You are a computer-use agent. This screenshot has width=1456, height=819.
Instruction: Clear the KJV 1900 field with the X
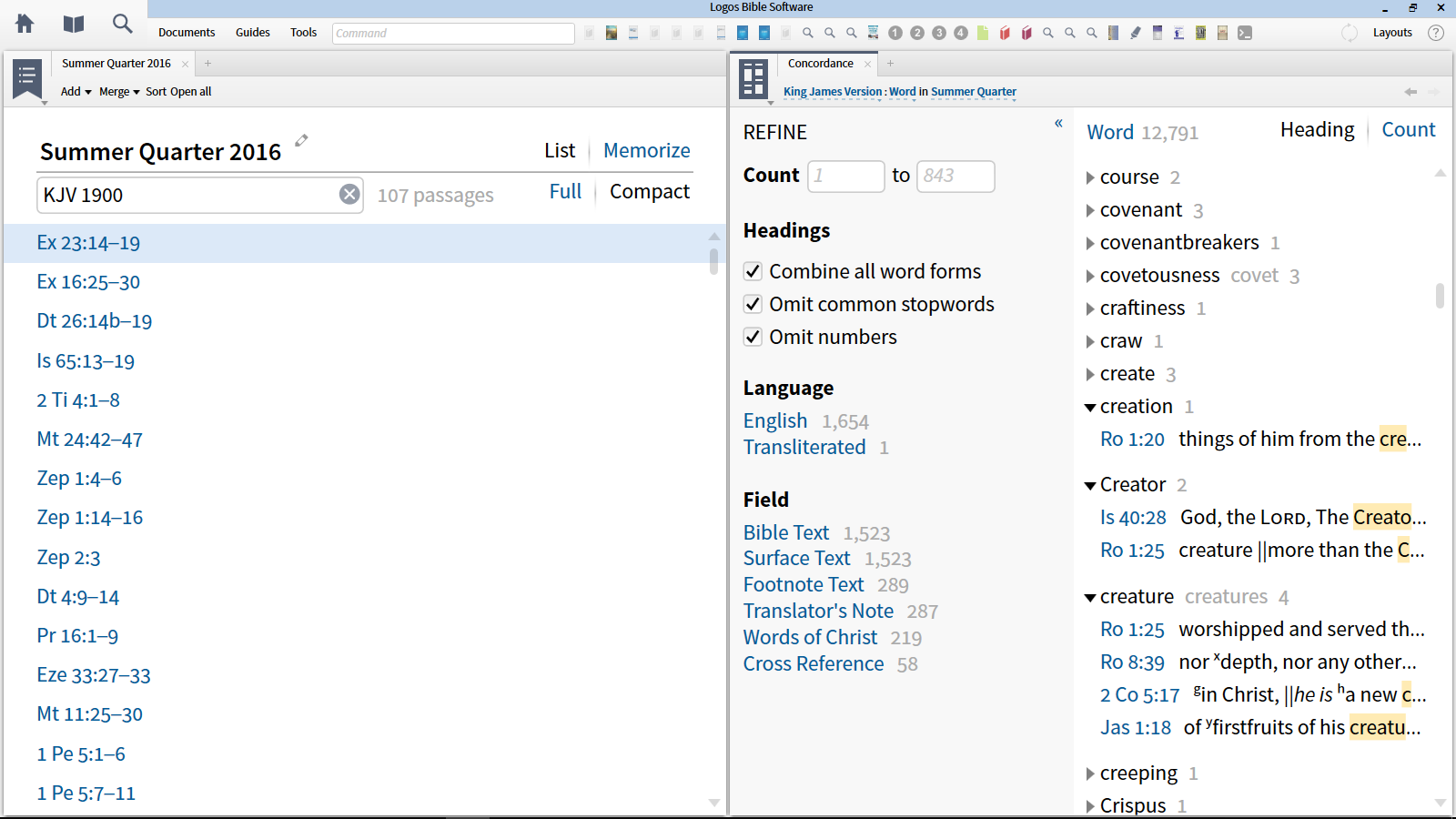(349, 194)
